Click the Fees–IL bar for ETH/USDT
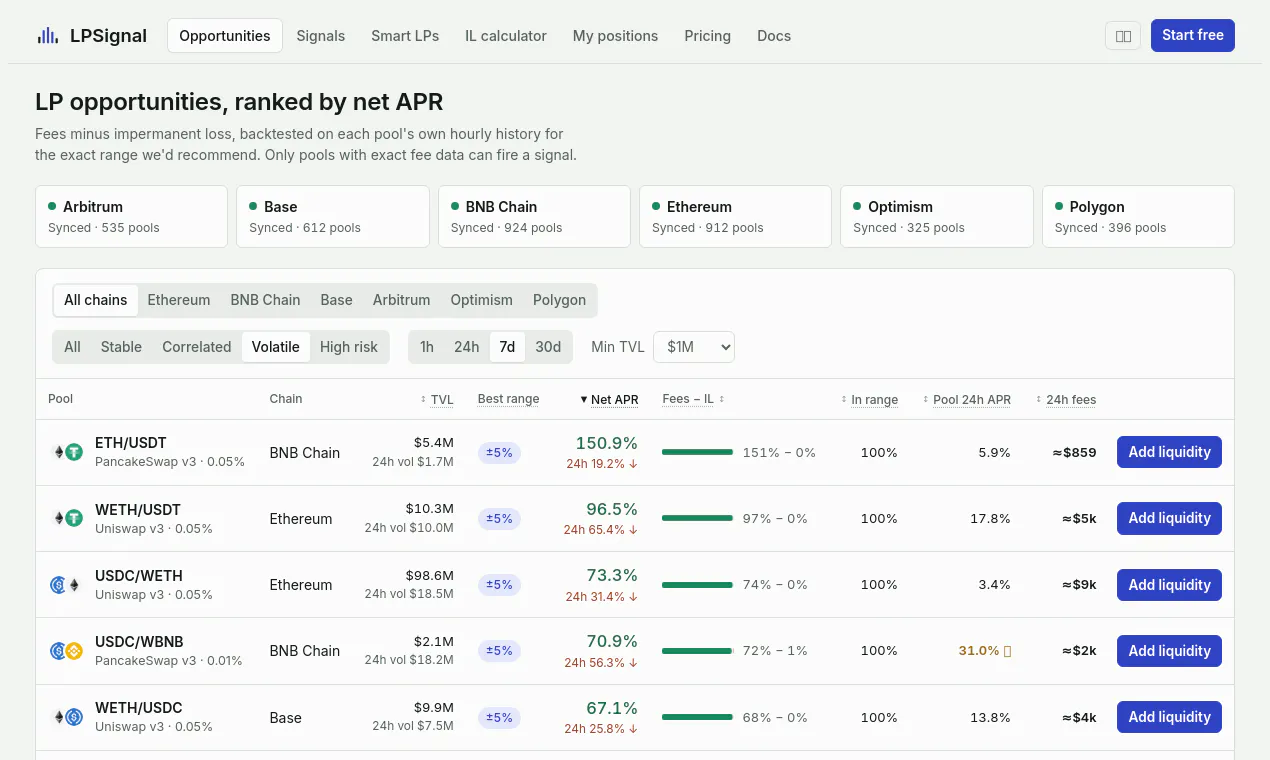This screenshot has height=760, width=1270. pos(697,452)
